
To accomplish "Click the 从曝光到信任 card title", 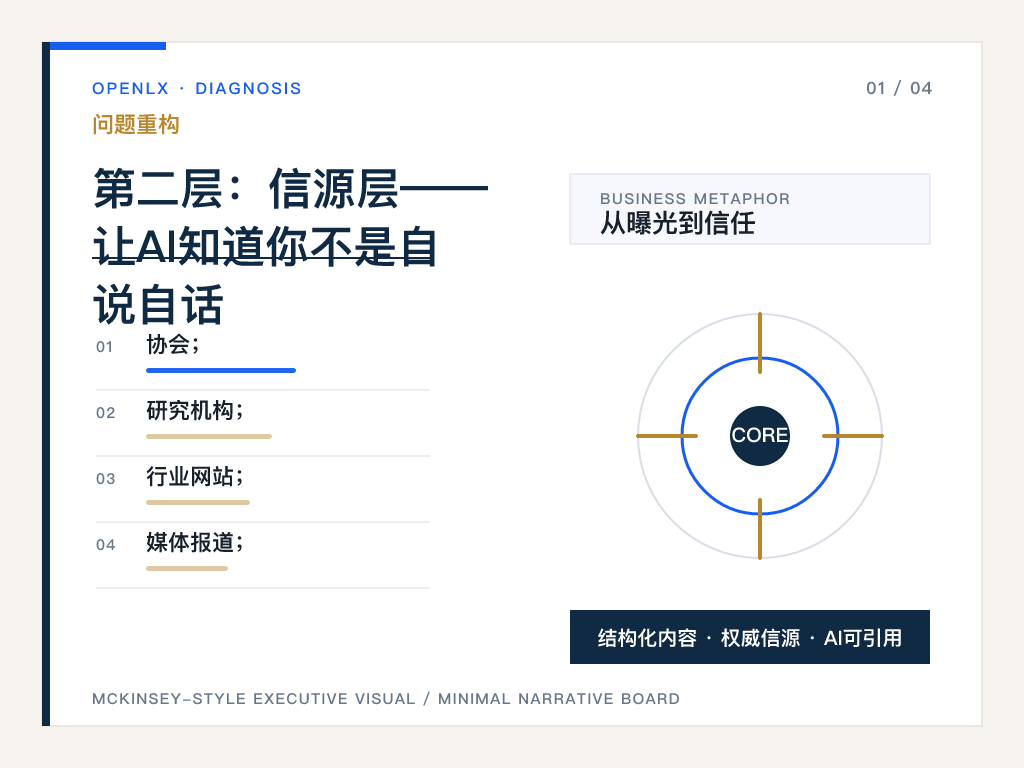I will 678,223.
